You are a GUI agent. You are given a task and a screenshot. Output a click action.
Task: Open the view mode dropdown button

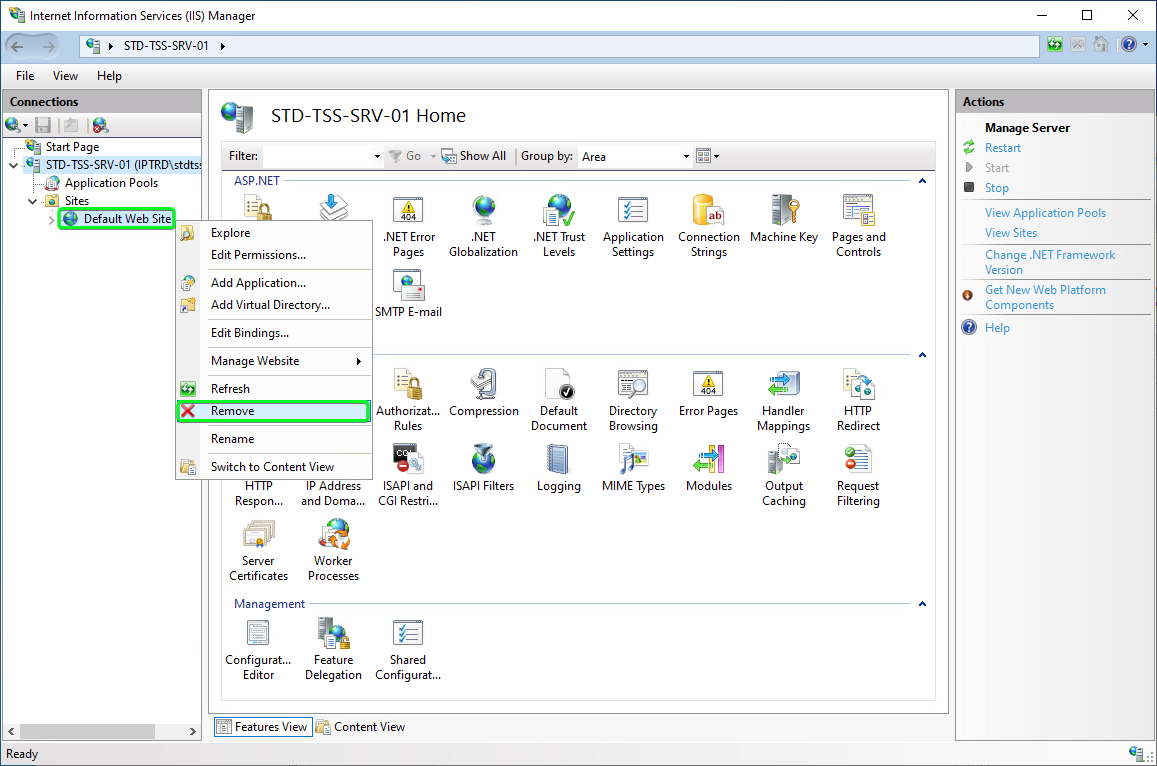[708, 156]
